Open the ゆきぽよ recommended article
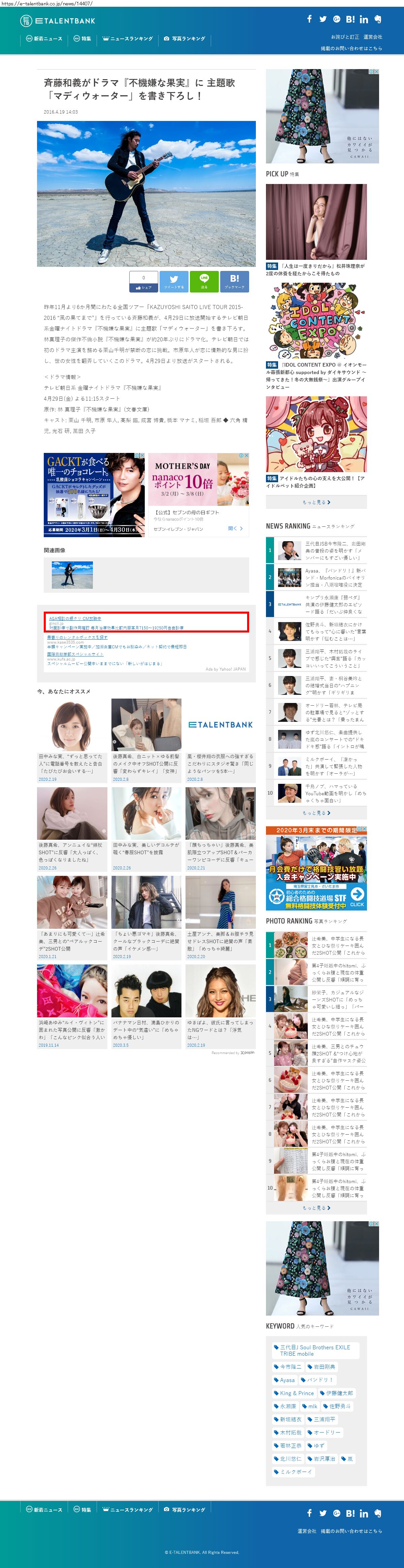The image size is (404, 1568). pyautogui.click(x=220, y=1006)
